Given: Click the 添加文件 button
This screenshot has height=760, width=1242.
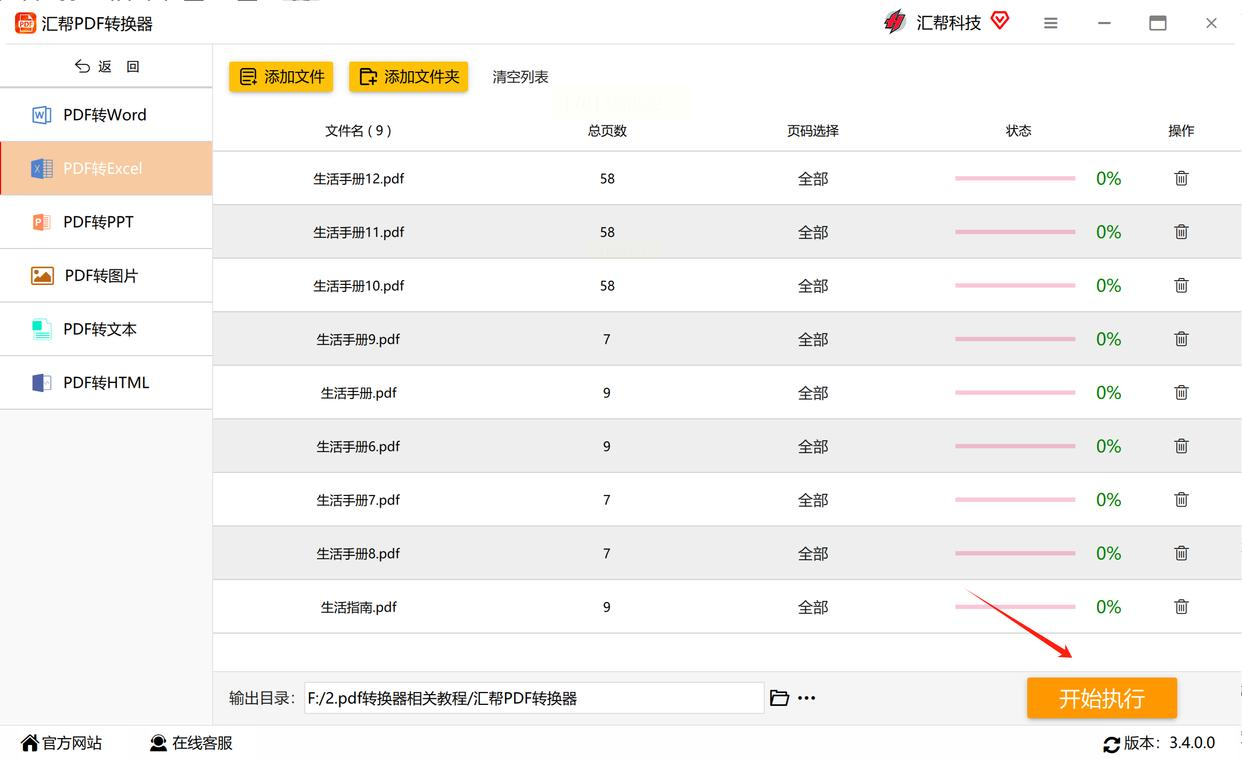Looking at the screenshot, I should coord(281,77).
